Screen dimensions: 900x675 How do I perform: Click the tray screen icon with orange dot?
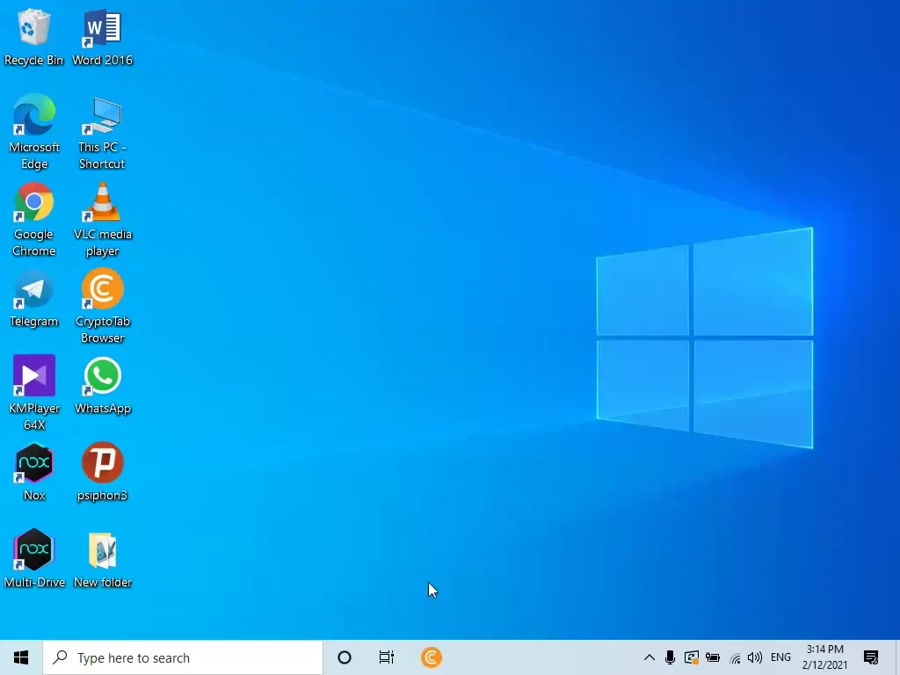[692, 658]
